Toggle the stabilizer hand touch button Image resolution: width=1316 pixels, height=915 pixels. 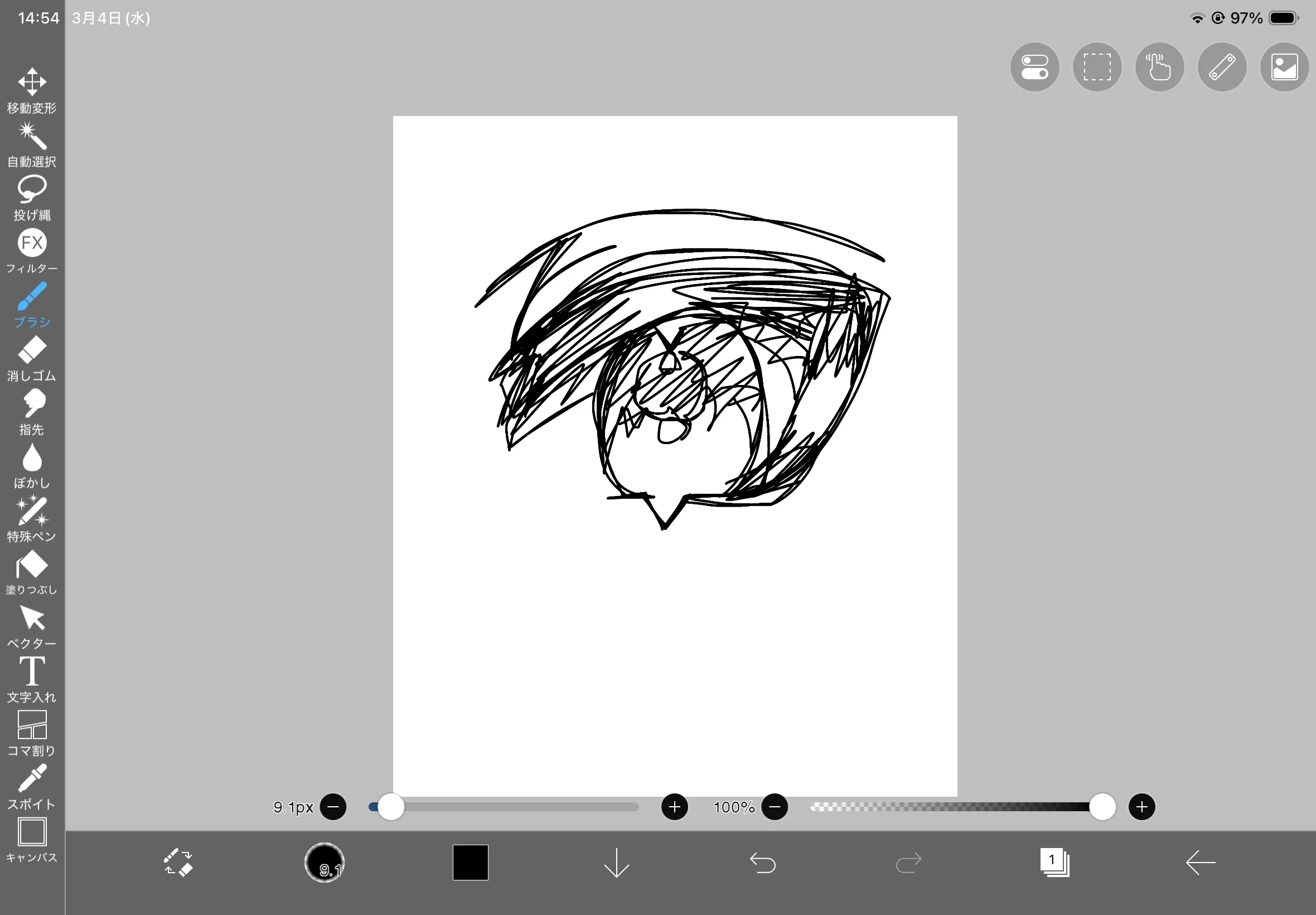tap(1160, 67)
